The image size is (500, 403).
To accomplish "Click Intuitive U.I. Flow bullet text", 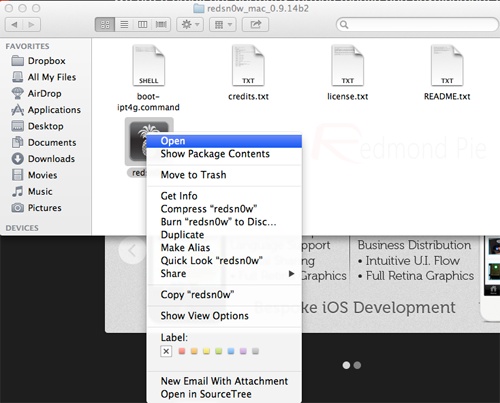I will [x=409, y=261].
